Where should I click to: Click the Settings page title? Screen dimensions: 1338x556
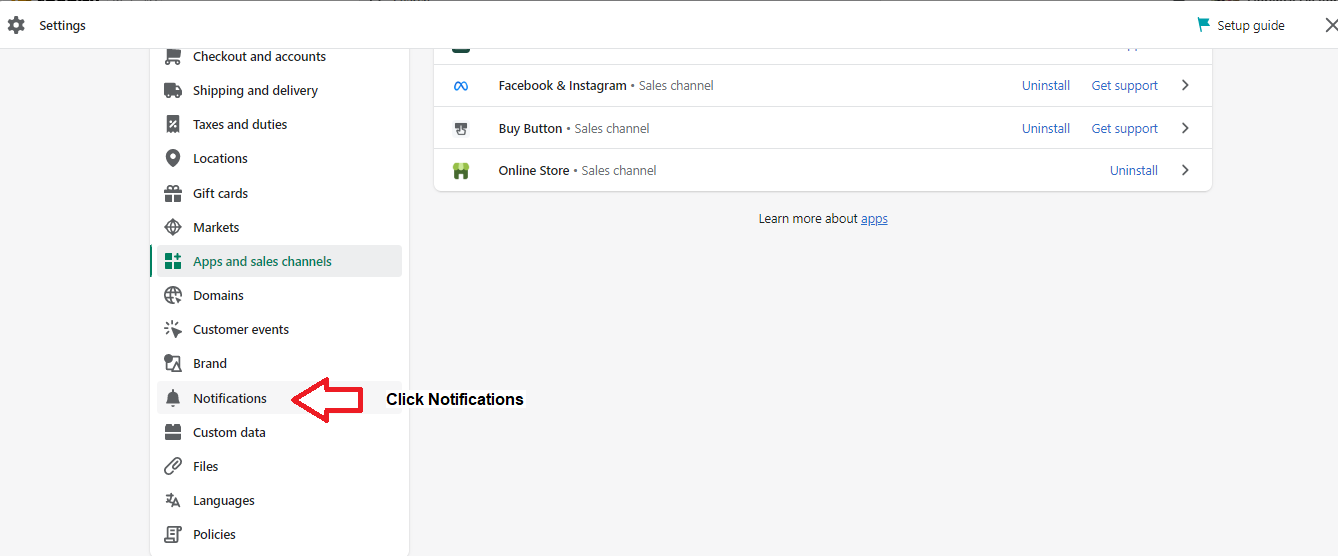(62, 25)
